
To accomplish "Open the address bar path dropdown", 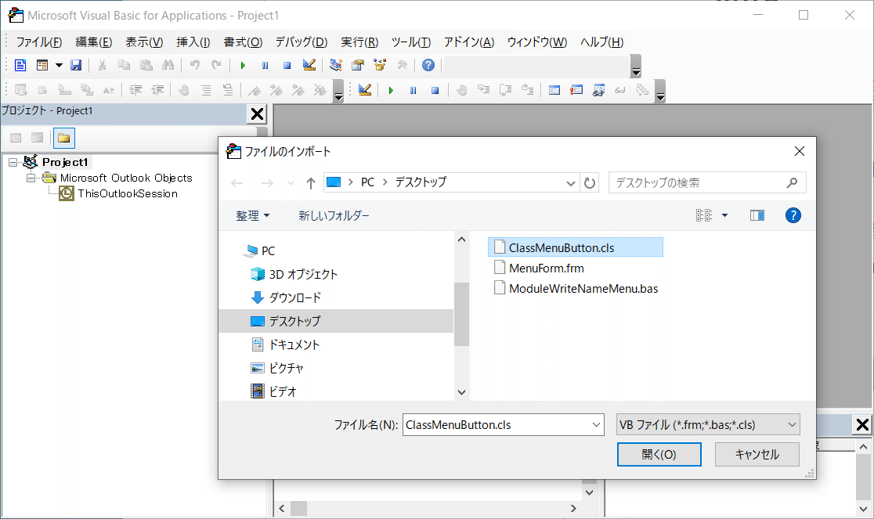I will coord(570,183).
